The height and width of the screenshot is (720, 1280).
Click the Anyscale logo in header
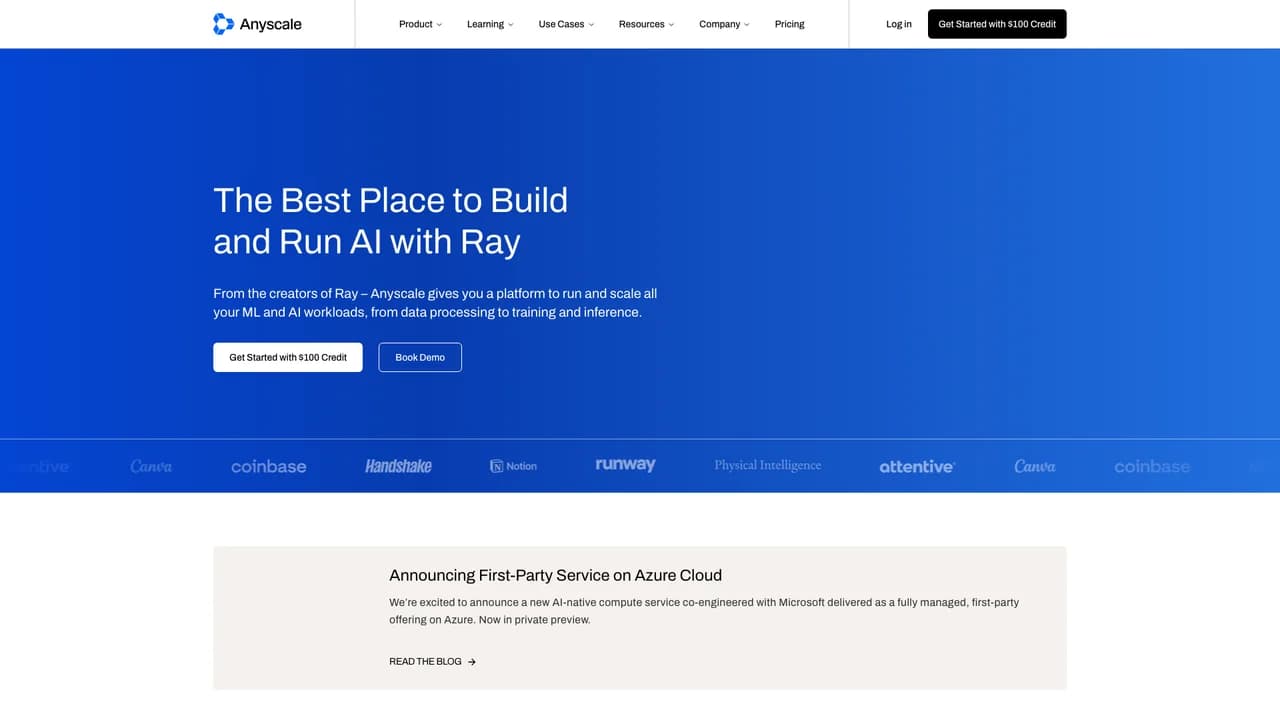tap(257, 24)
